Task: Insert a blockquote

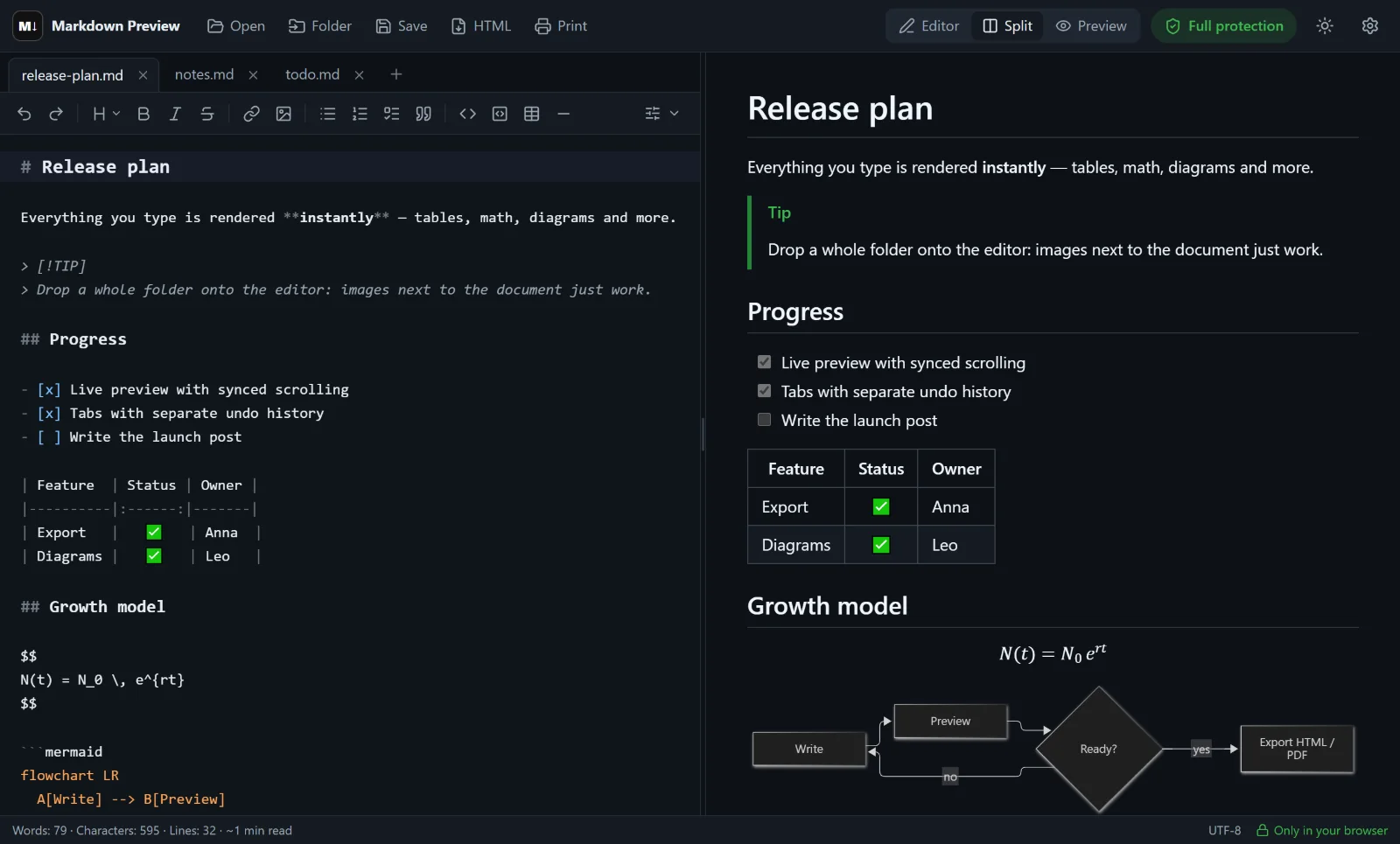Action: pyautogui.click(x=423, y=114)
